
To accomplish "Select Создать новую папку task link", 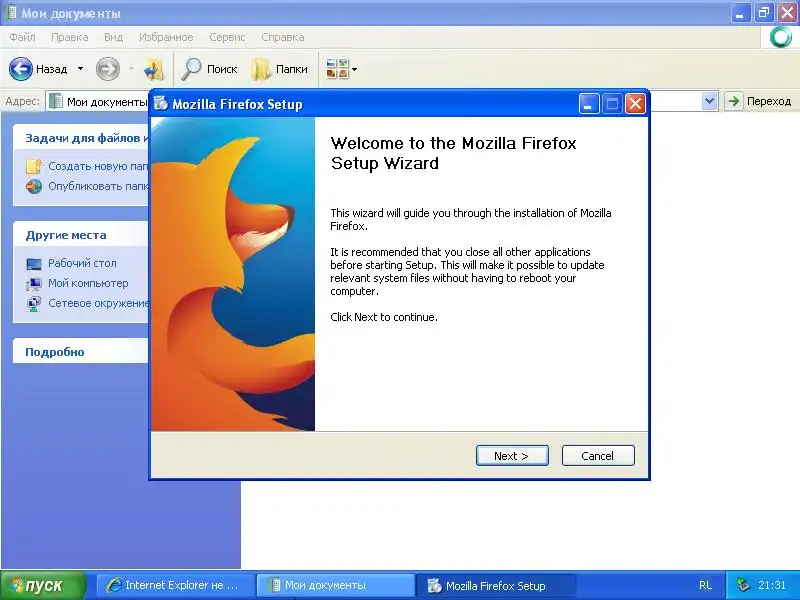I will coord(98,166).
